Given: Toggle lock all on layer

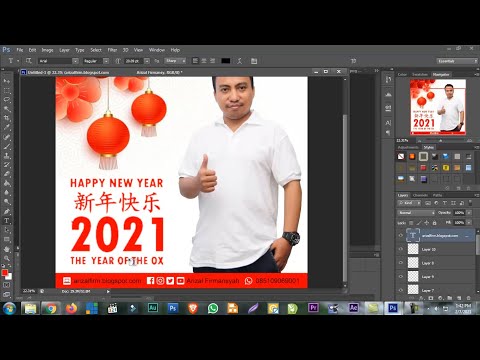Looking at the screenshot, I should tap(434, 222).
